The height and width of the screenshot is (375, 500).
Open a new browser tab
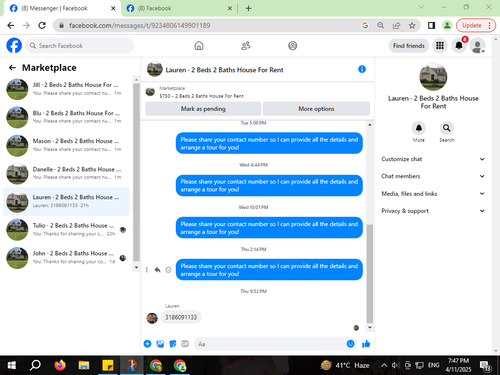click(248, 8)
